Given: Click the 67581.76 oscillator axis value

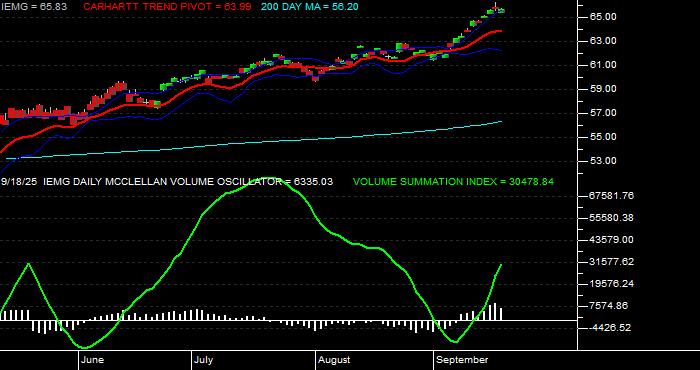Looking at the screenshot, I should pos(612,196).
